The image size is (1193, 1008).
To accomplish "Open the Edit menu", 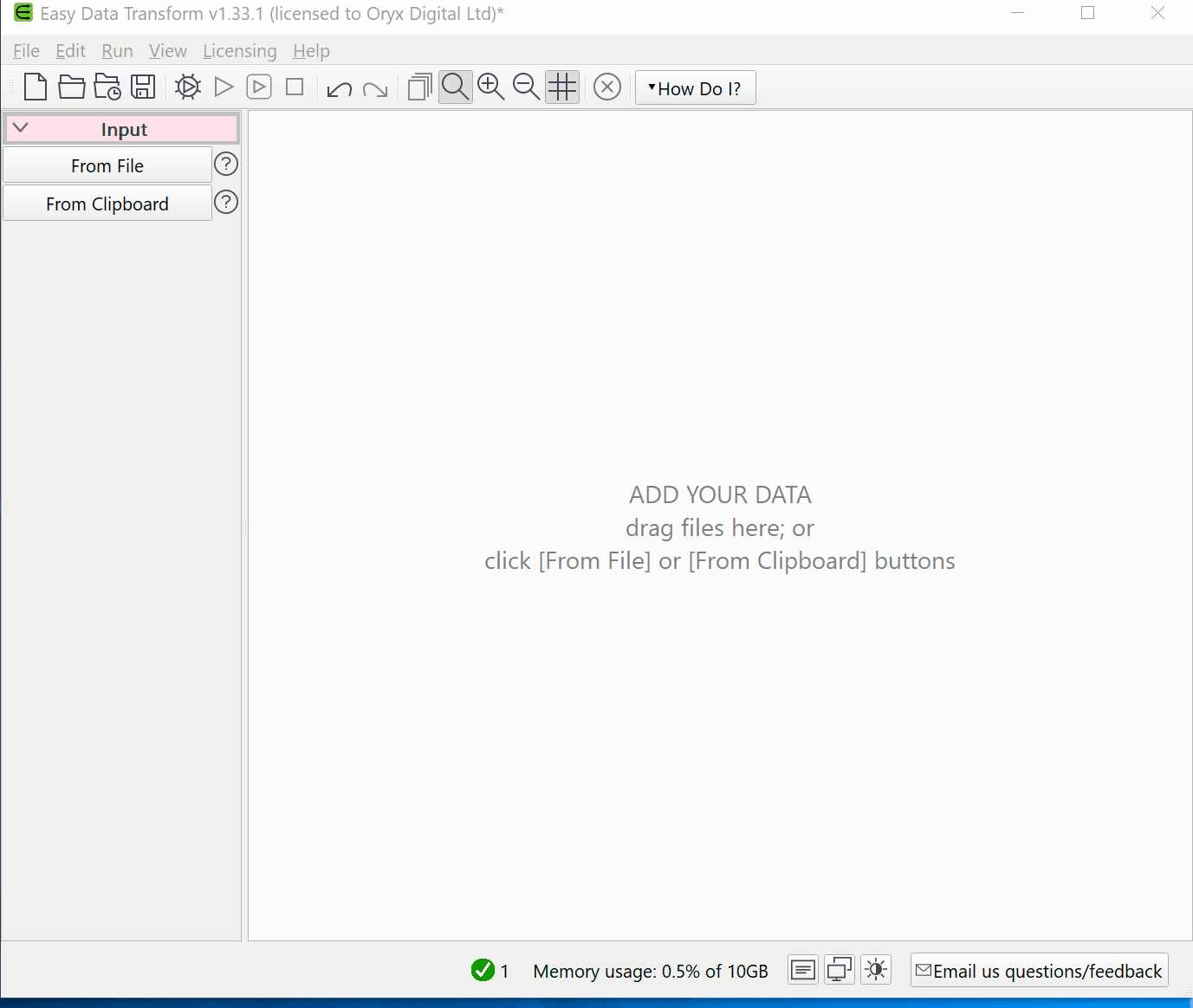I will tap(70, 51).
